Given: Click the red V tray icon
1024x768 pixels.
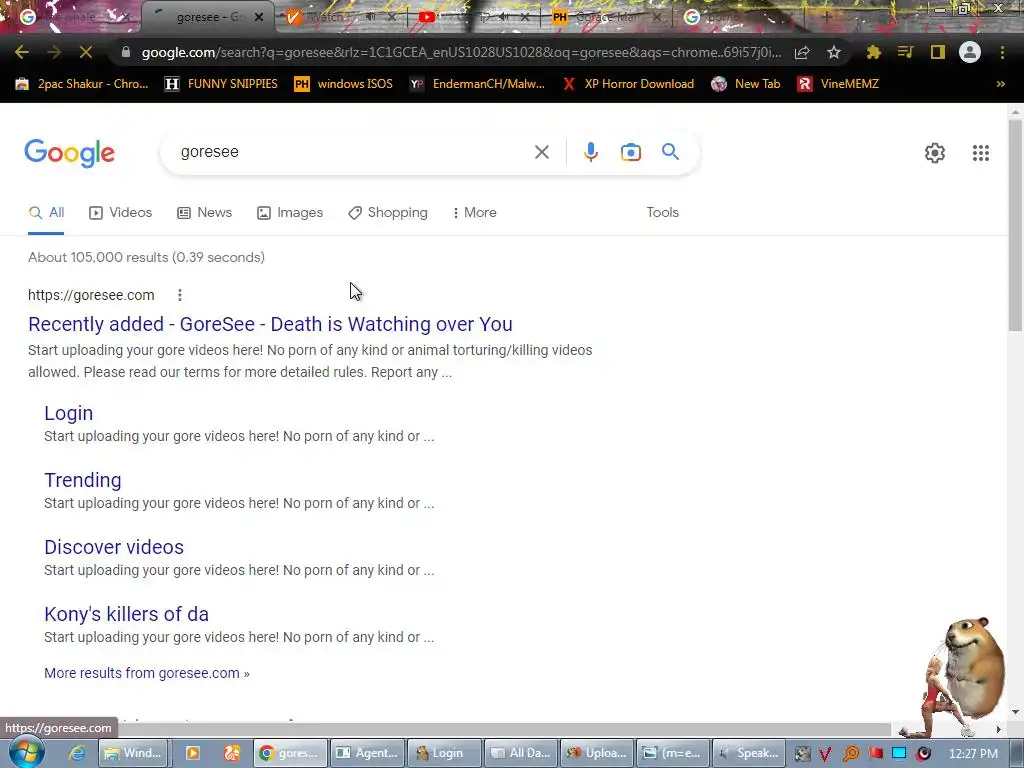Looking at the screenshot, I should point(825,754).
